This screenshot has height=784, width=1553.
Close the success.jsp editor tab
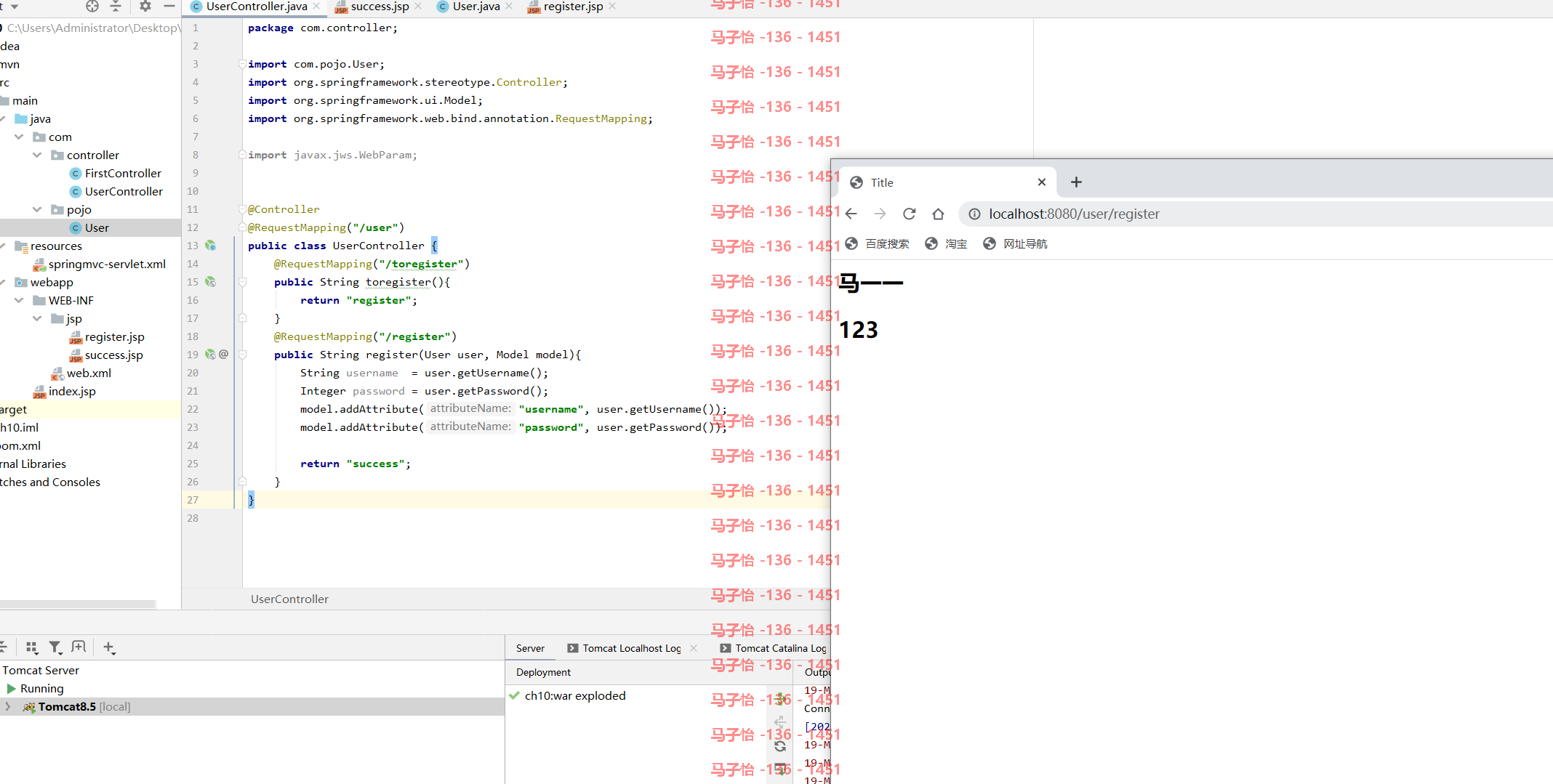[418, 7]
